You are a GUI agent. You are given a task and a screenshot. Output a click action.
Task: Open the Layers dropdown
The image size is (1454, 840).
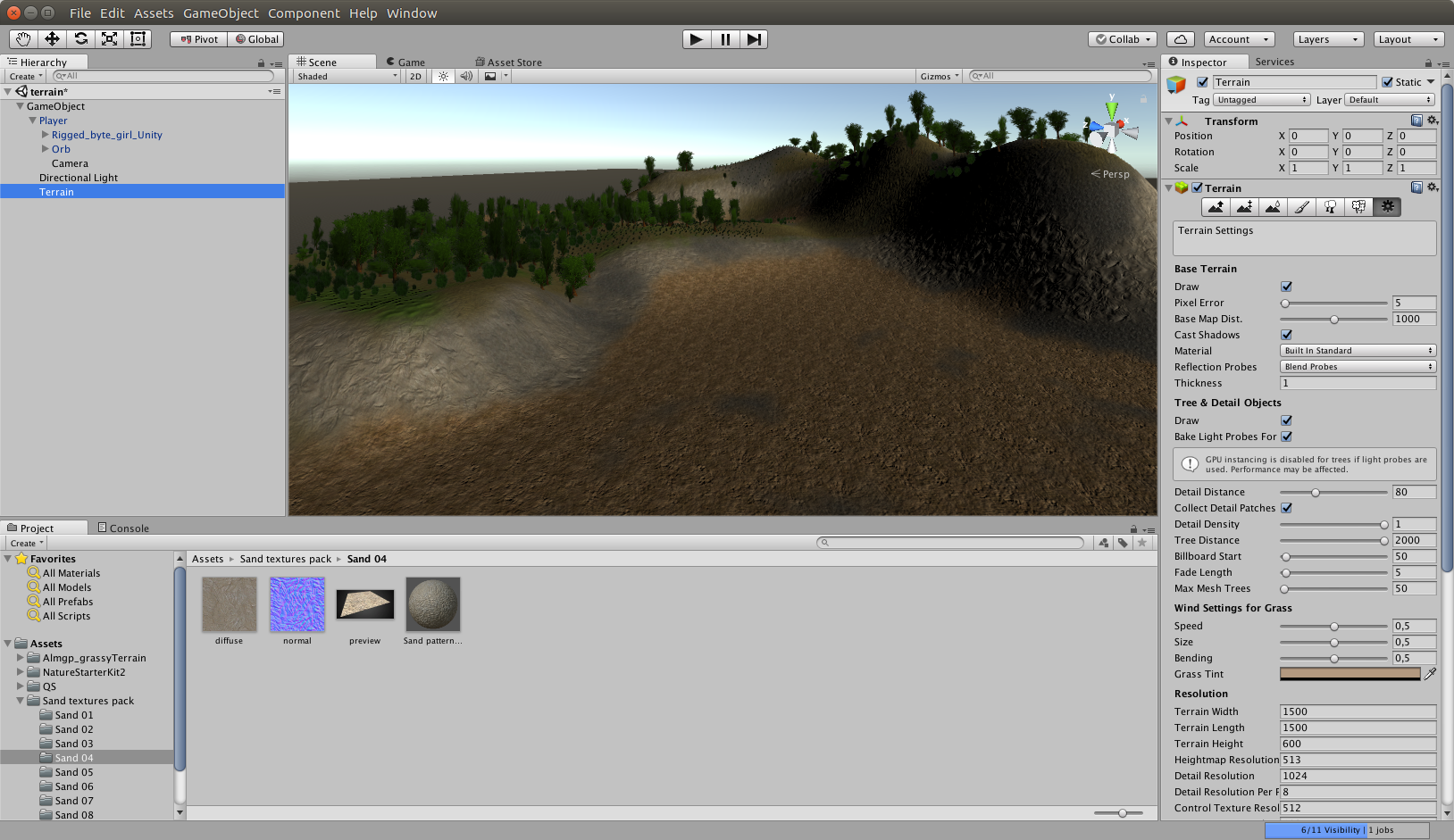[x=1328, y=39]
